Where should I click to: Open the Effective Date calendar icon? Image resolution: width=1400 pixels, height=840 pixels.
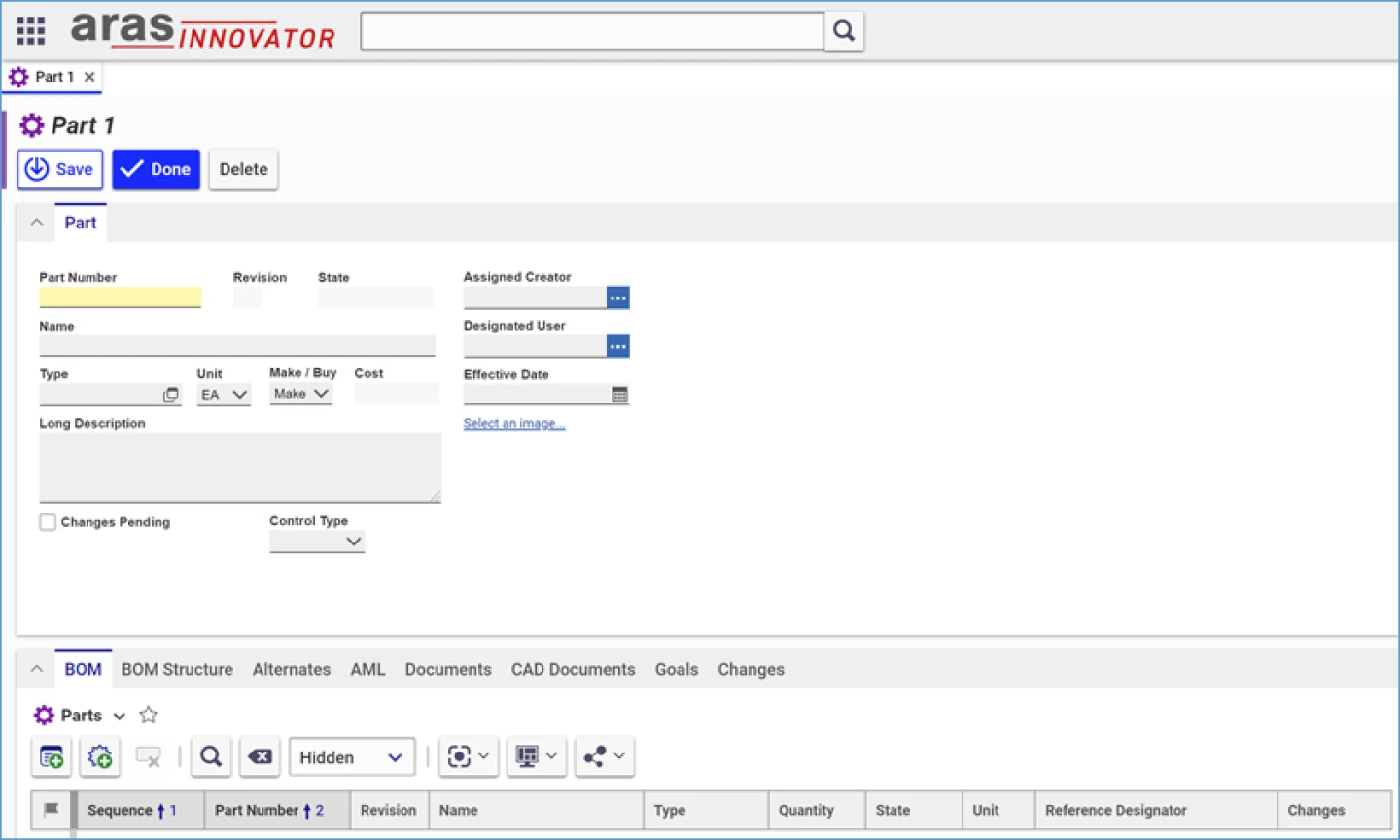pyautogui.click(x=619, y=395)
